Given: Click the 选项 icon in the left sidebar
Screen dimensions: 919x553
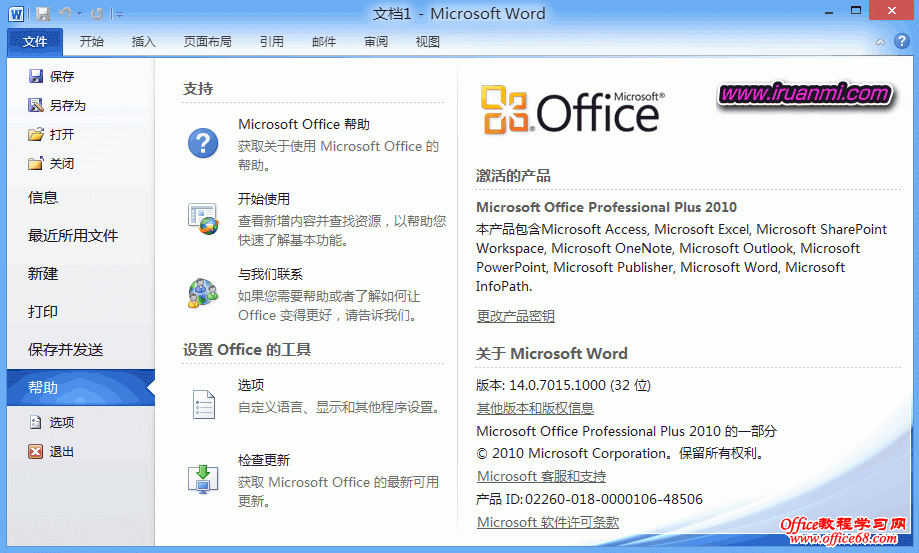Looking at the screenshot, I should point(36,422).
